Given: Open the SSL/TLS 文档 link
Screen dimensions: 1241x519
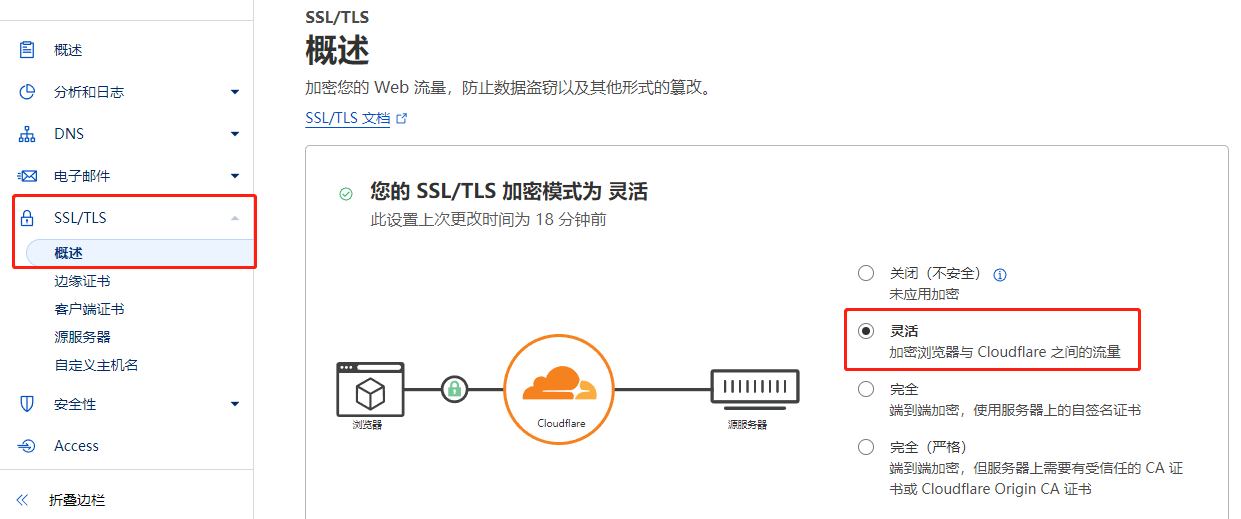Looking at the screenshot, I should tap(348, 118).
